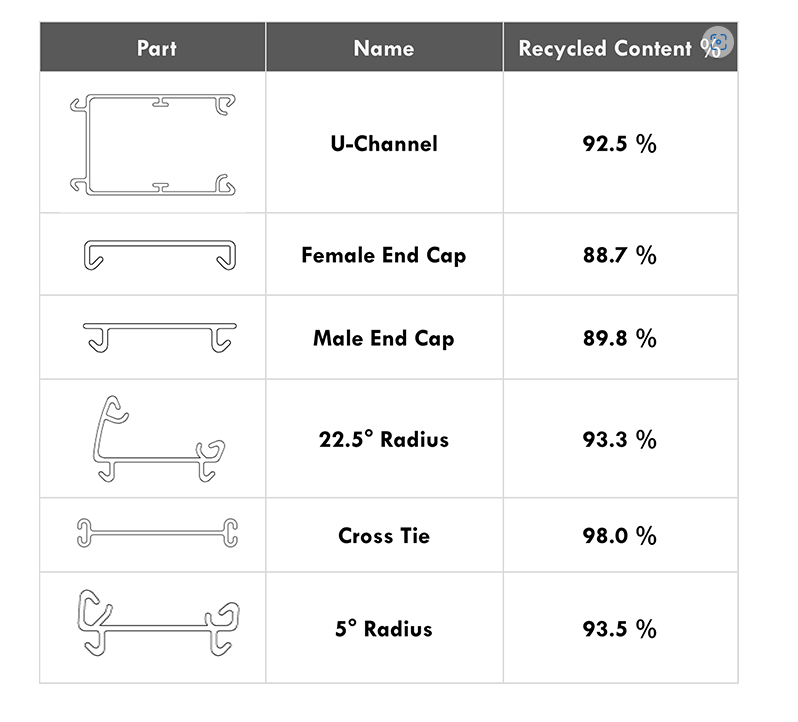Image resolution: width=798 pixels, height=722 pixels.
Task: Click the 5° Radius name text
Action: (x=384, y=629)
